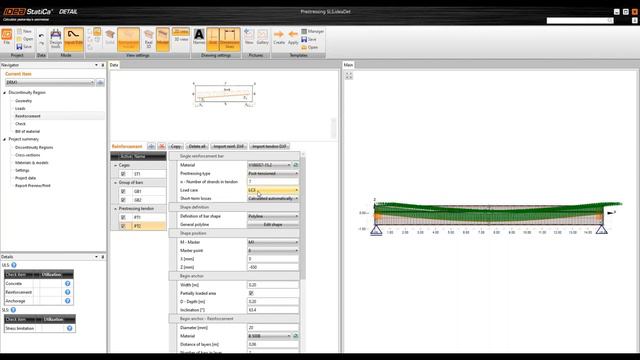Select the Input/Edit mode button
The height and width of the screenshot is (360, 640).
click(74, 39)
